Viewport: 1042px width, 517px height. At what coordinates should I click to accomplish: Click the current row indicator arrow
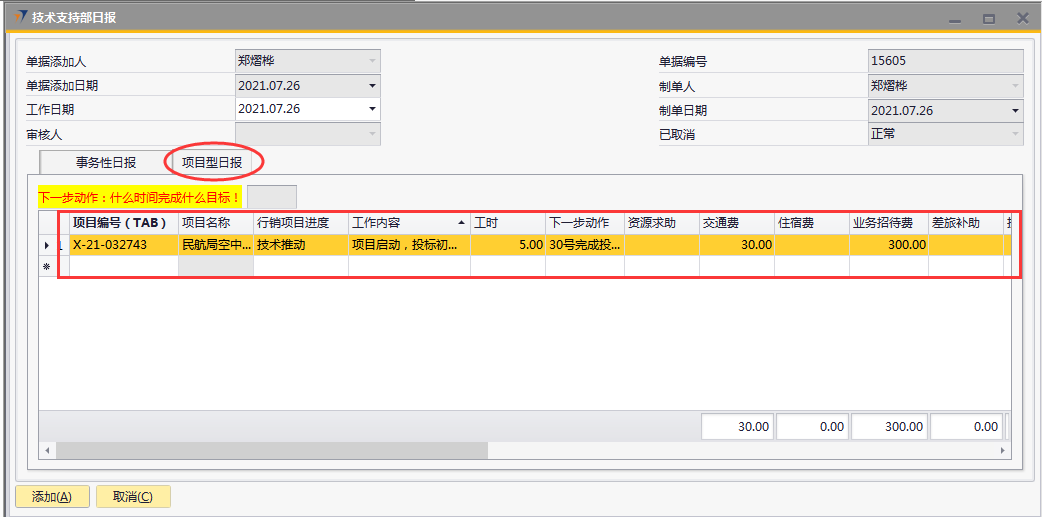click(47, 245)
